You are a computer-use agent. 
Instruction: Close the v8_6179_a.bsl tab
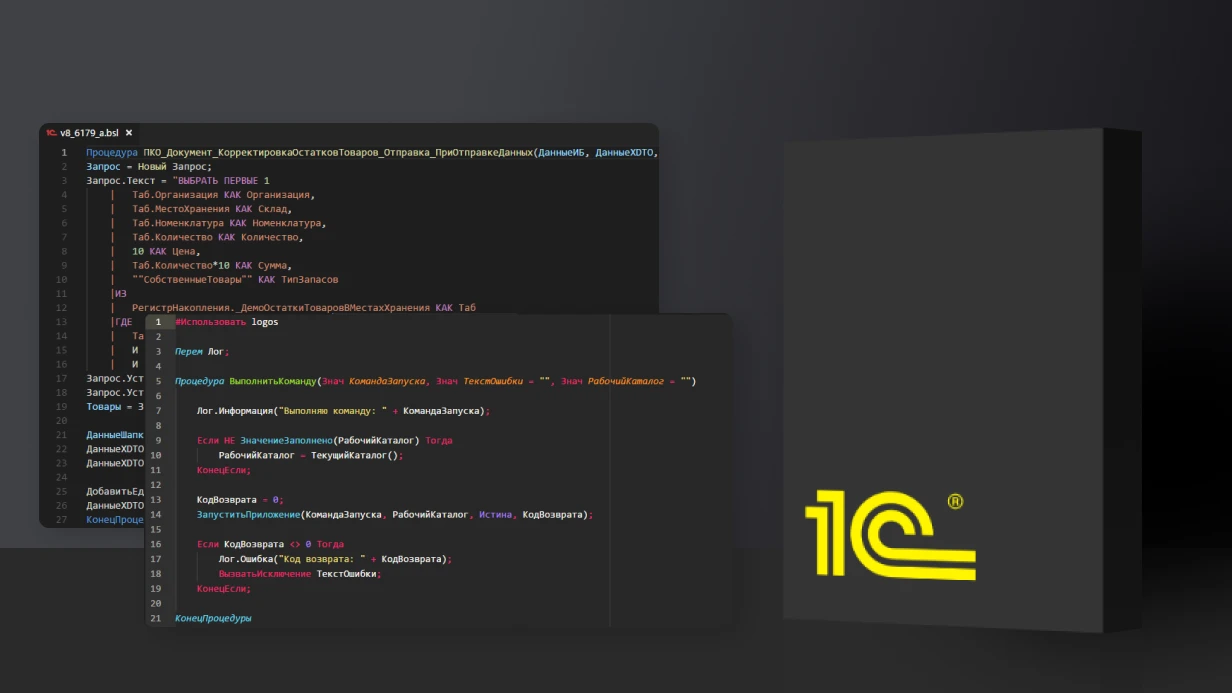tap(127, 131)
